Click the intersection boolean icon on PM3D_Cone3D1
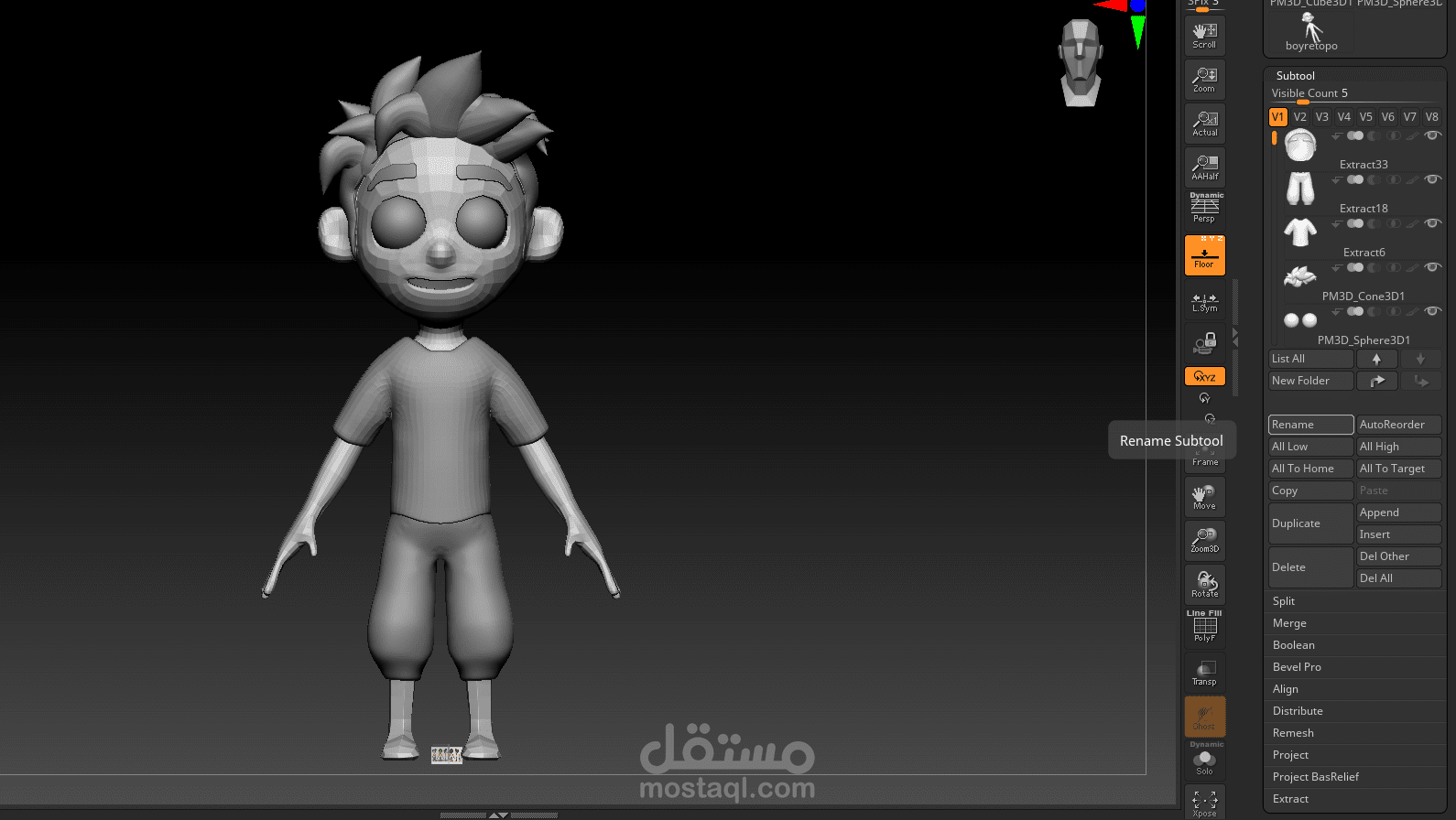This screenshot has height=820, width=1456. (x=1394, y=267)
